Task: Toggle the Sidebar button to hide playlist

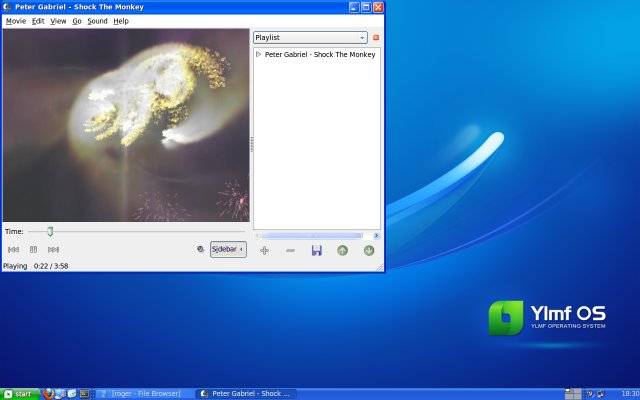Action: pos(228,249)
